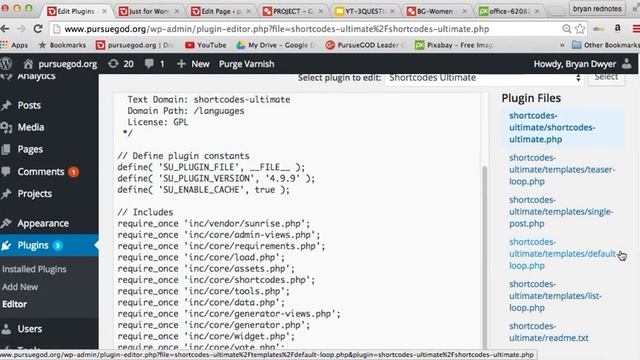This screenshot has width=640, height=360.
Task: Open the Apps shortcut in bookmarks bar
Action: (x=15, y=45)
